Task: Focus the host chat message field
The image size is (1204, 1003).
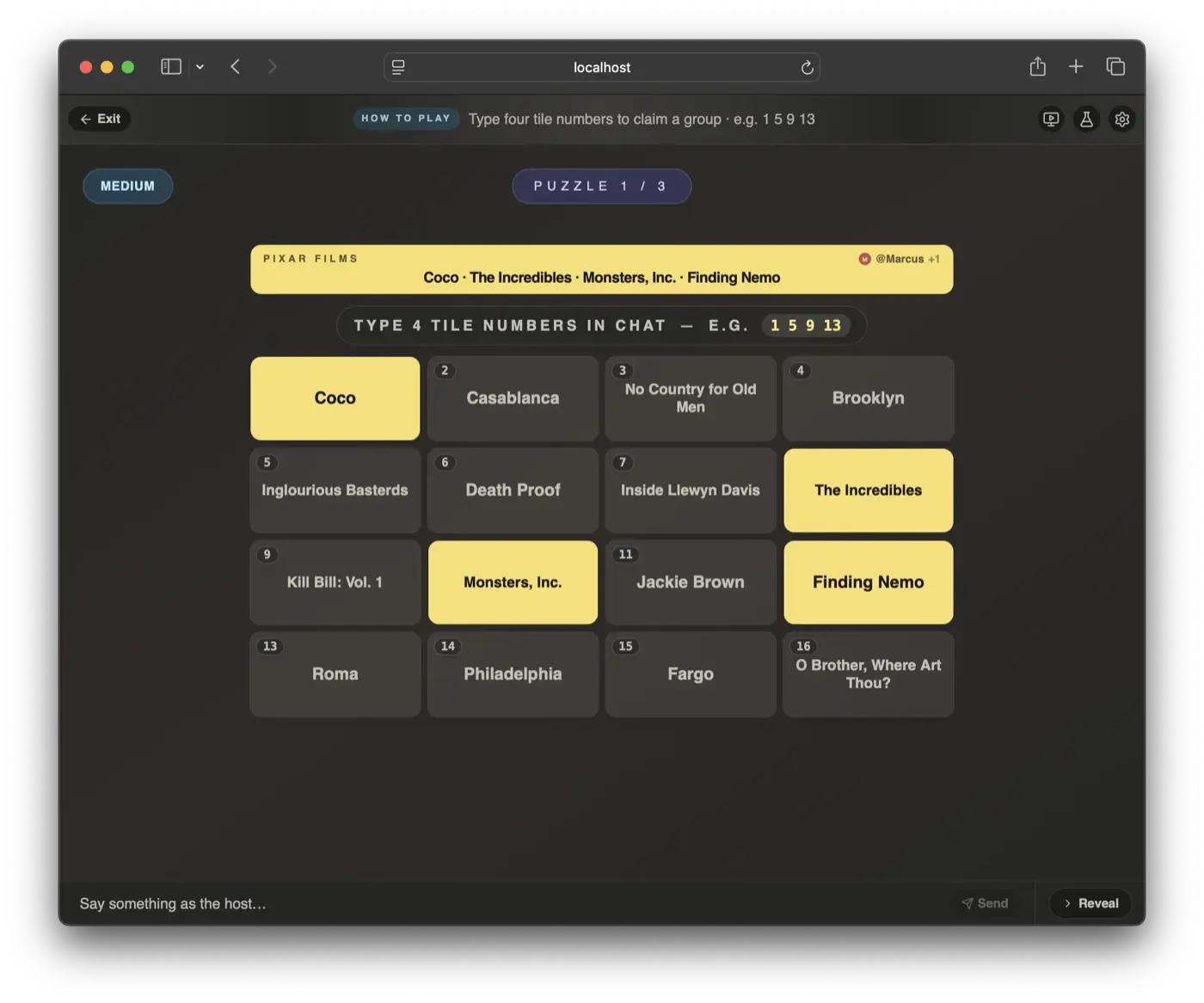Action: tap(507, 903)
